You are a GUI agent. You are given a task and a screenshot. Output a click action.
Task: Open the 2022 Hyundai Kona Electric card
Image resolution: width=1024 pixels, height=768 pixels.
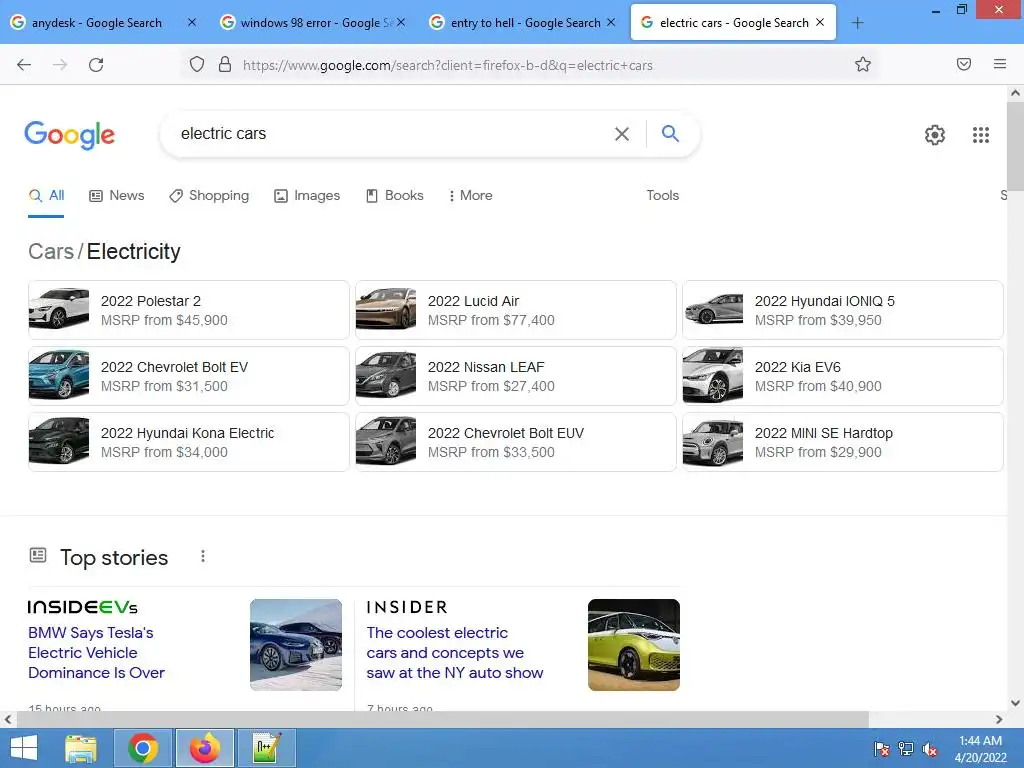click(x=189, y=442)
